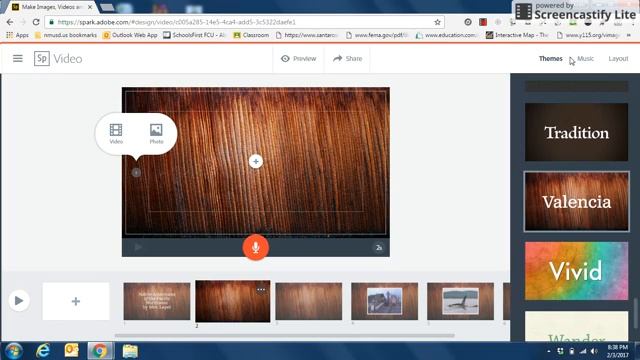Image resolution: width=640 pixels, height=360 pixels.
Task: Open the Apps bookmarks shortcut
Action: tap(18, 35)
